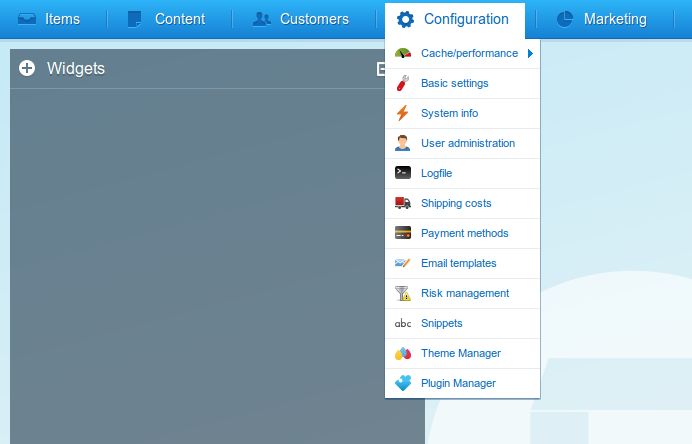Open the Marketing menu
The image size is (692, 444).
click(602, 19)
